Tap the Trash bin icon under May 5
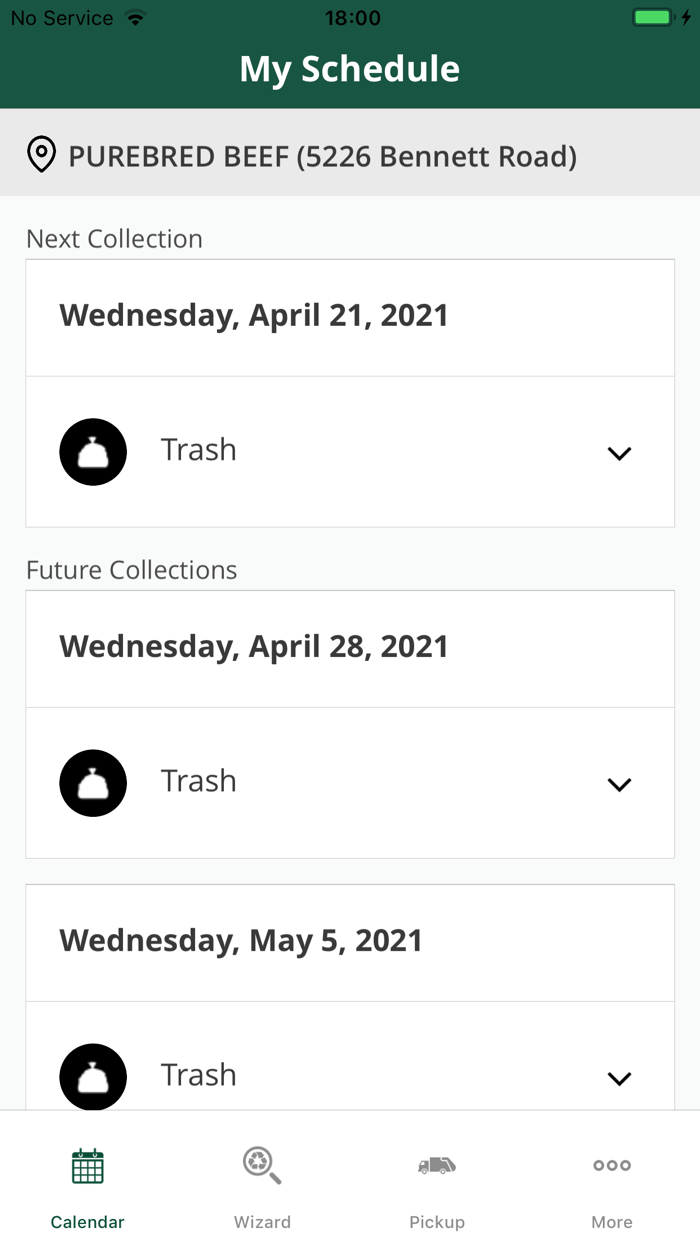This screenshot has height=1244, width=700. coord(93,1076)
